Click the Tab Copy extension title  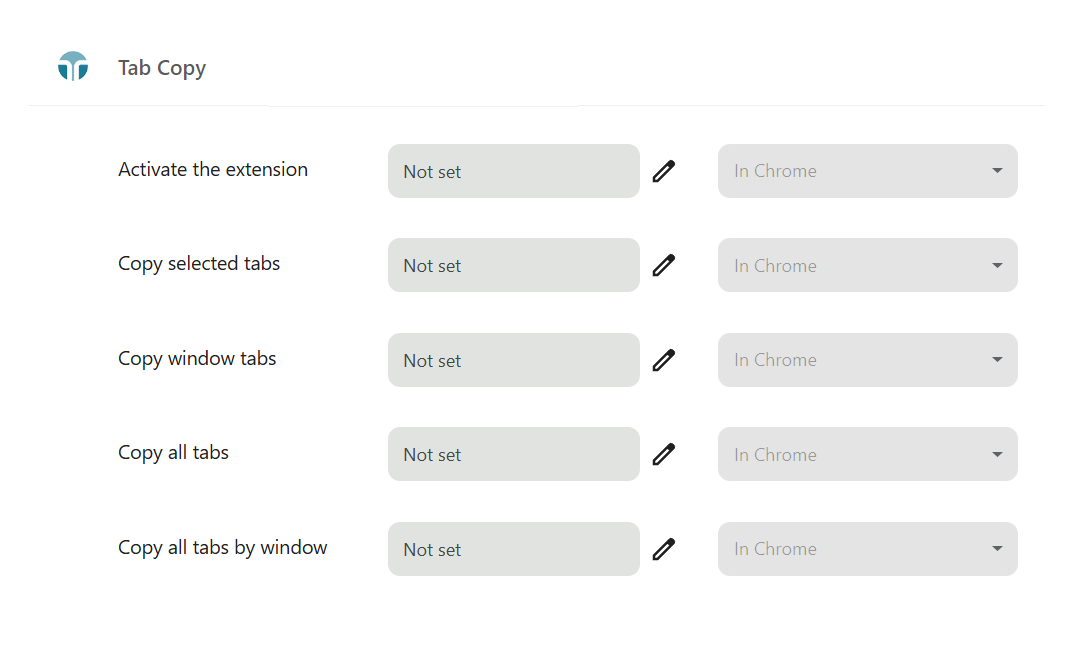[162, 68]
